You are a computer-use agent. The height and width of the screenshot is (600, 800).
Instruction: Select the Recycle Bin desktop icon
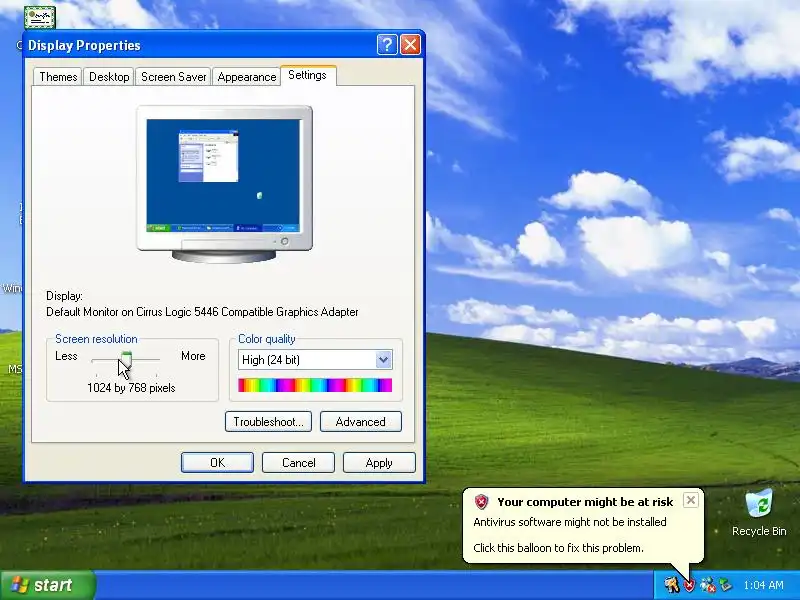tap(759, 513)
